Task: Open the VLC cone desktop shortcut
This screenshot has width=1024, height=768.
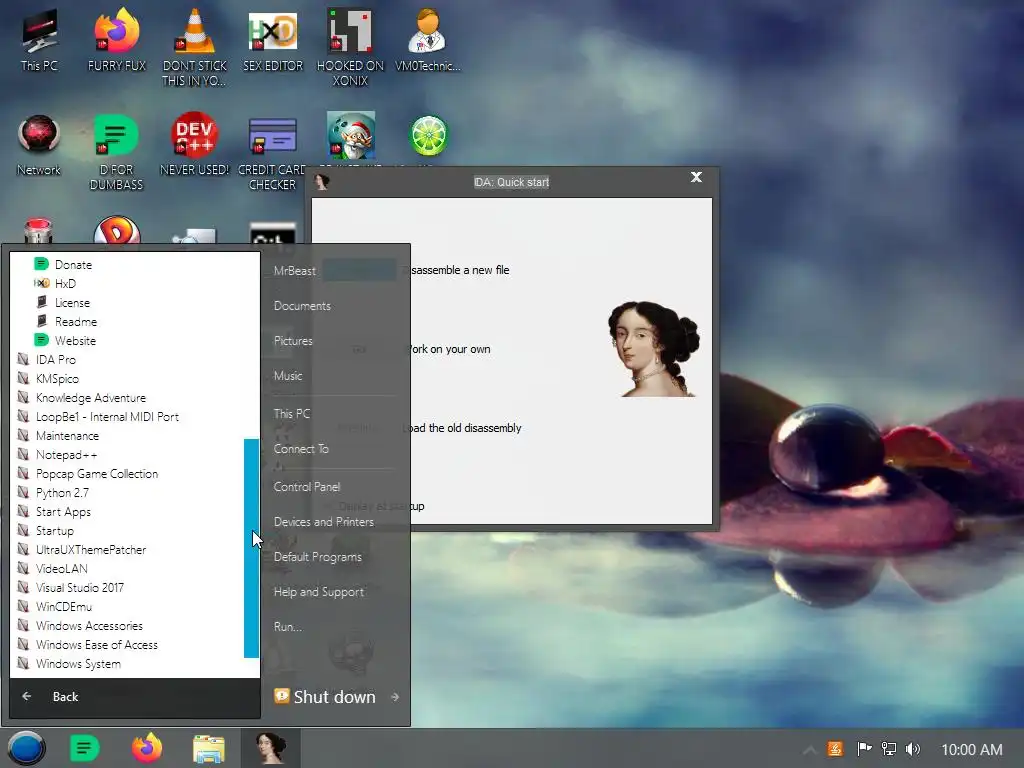Action: [195, 46]
